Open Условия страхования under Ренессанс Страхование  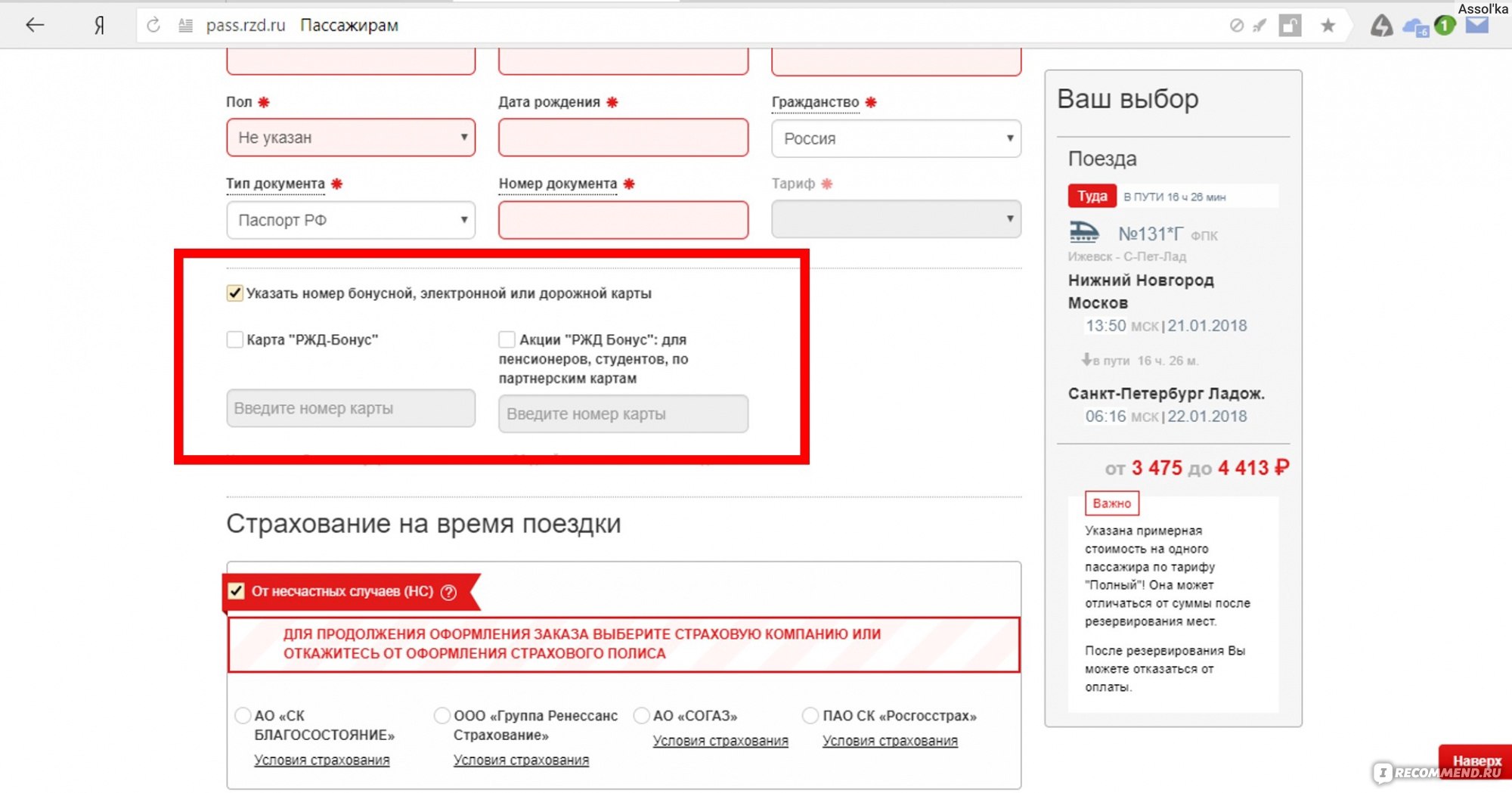pos(521,760)
